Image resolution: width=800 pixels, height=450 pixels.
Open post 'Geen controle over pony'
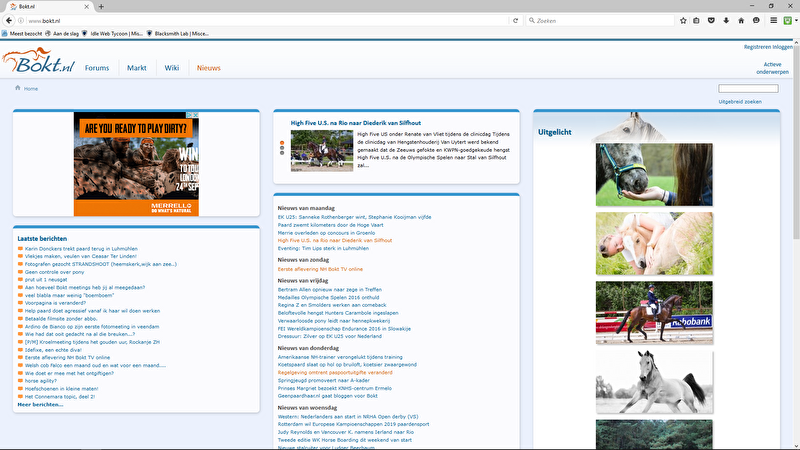tap(55, 272)
